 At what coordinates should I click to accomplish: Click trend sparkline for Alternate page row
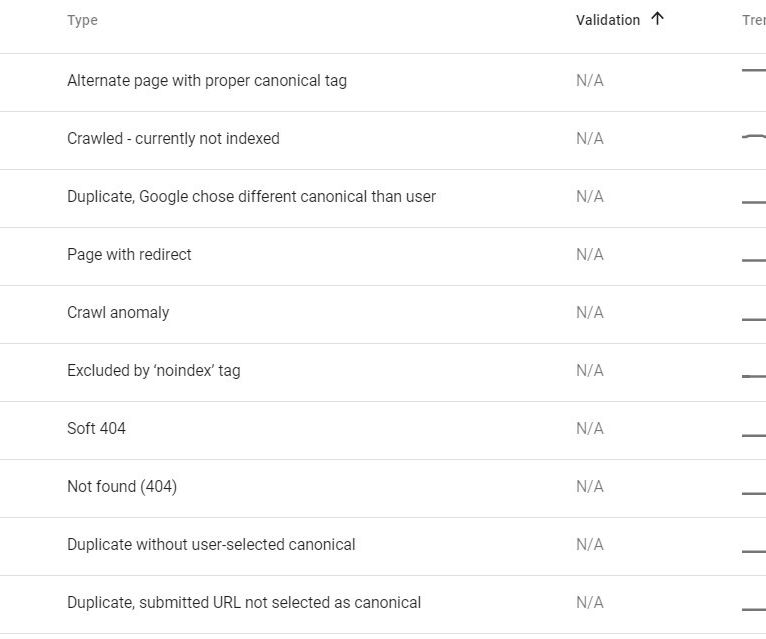click(753, 71)
